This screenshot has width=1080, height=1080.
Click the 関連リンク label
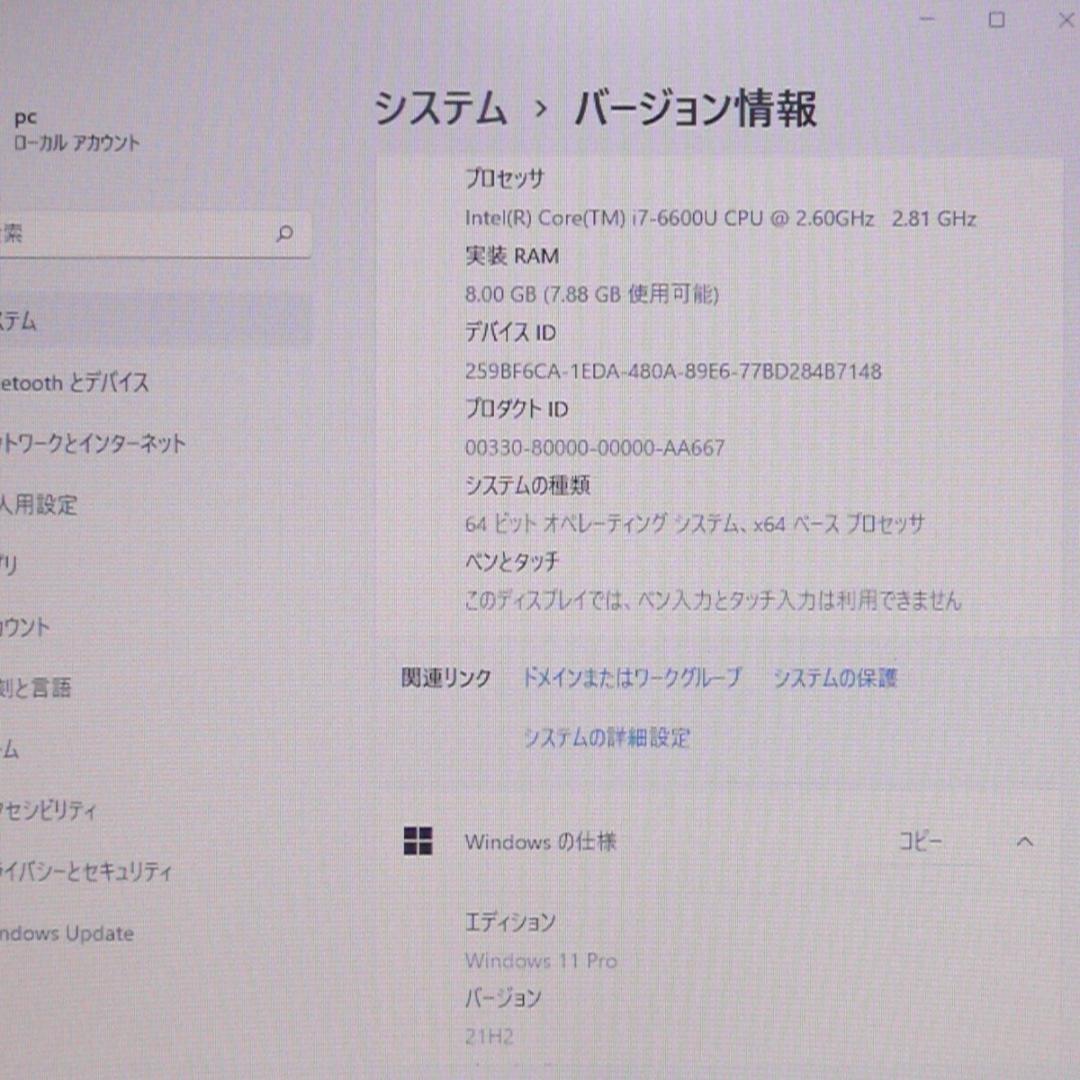(446, 678)
